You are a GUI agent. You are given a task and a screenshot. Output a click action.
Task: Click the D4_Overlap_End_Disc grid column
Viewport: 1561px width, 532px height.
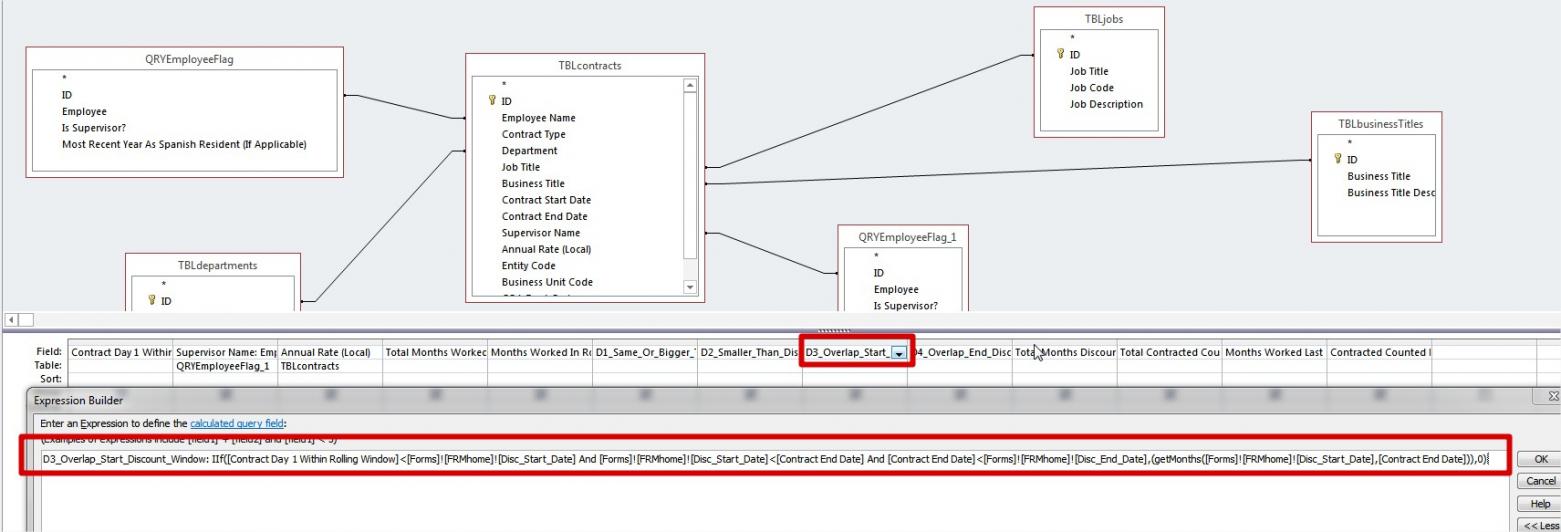[961, 352]
